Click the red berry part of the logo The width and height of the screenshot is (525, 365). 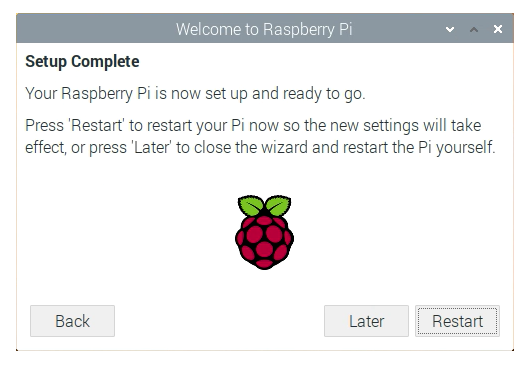[265, 243]
